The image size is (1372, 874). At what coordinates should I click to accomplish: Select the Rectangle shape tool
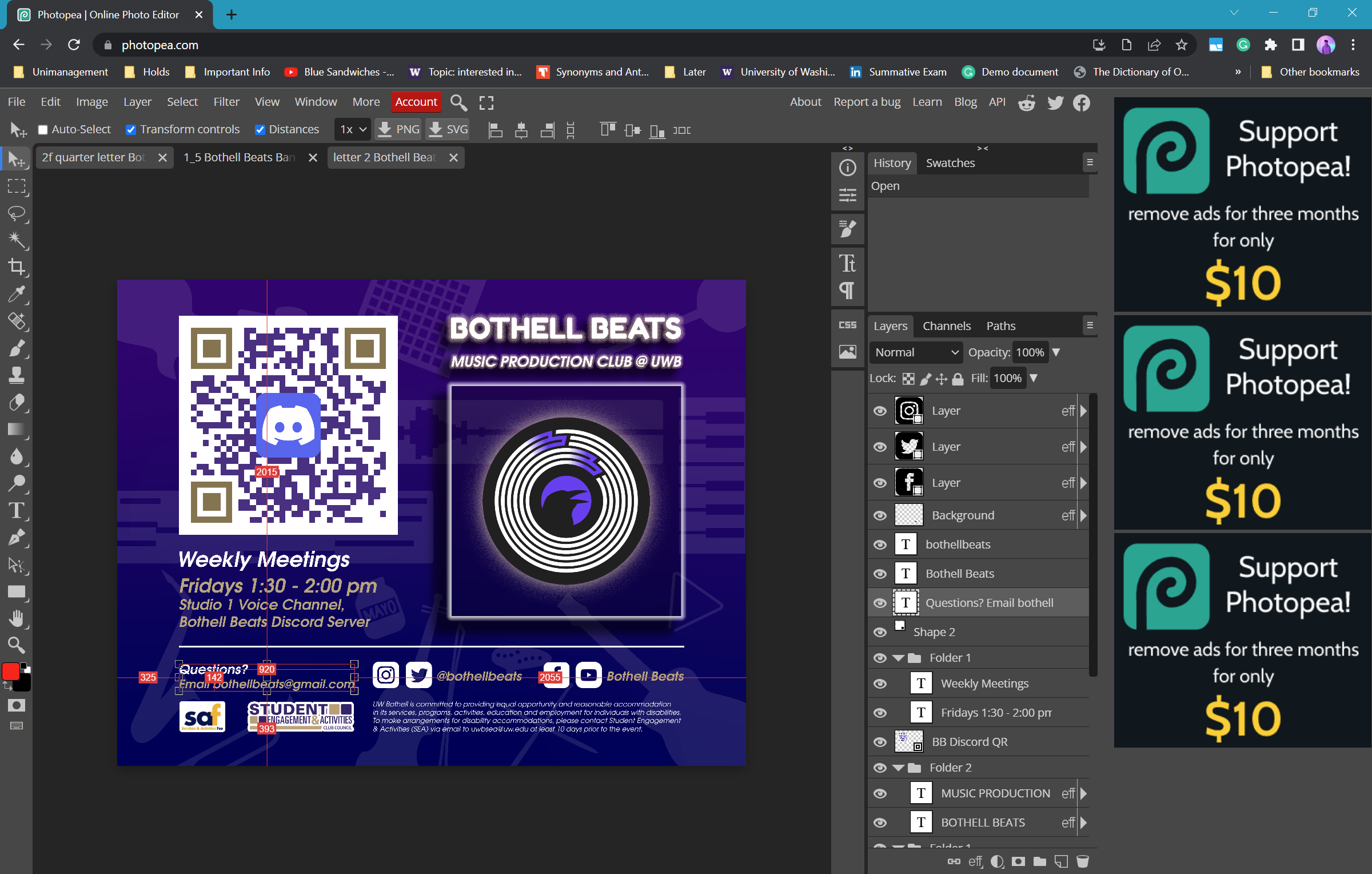pyautogui.click(x=17, y=591)
